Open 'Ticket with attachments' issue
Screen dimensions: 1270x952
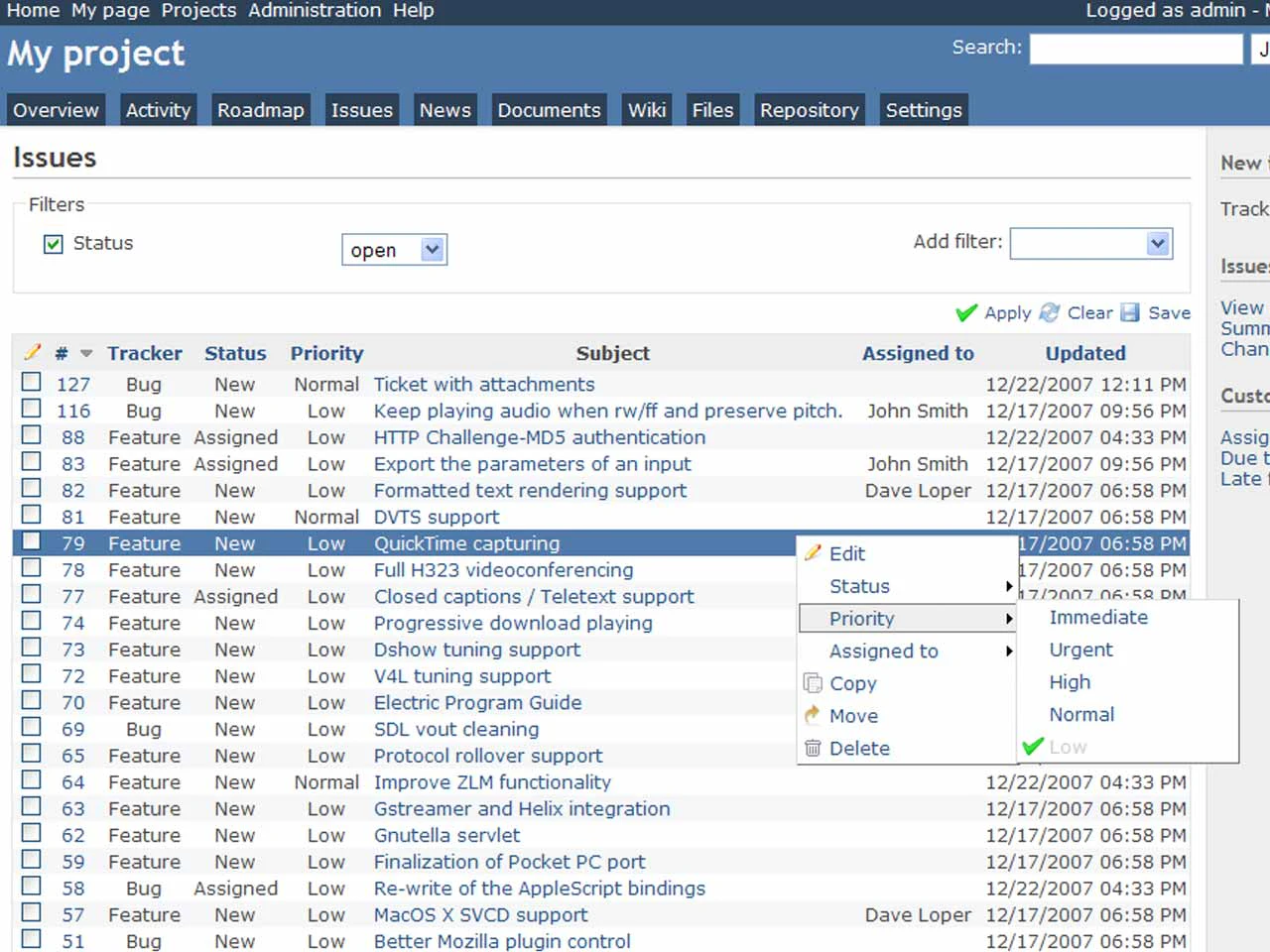(x=484, y=384)
